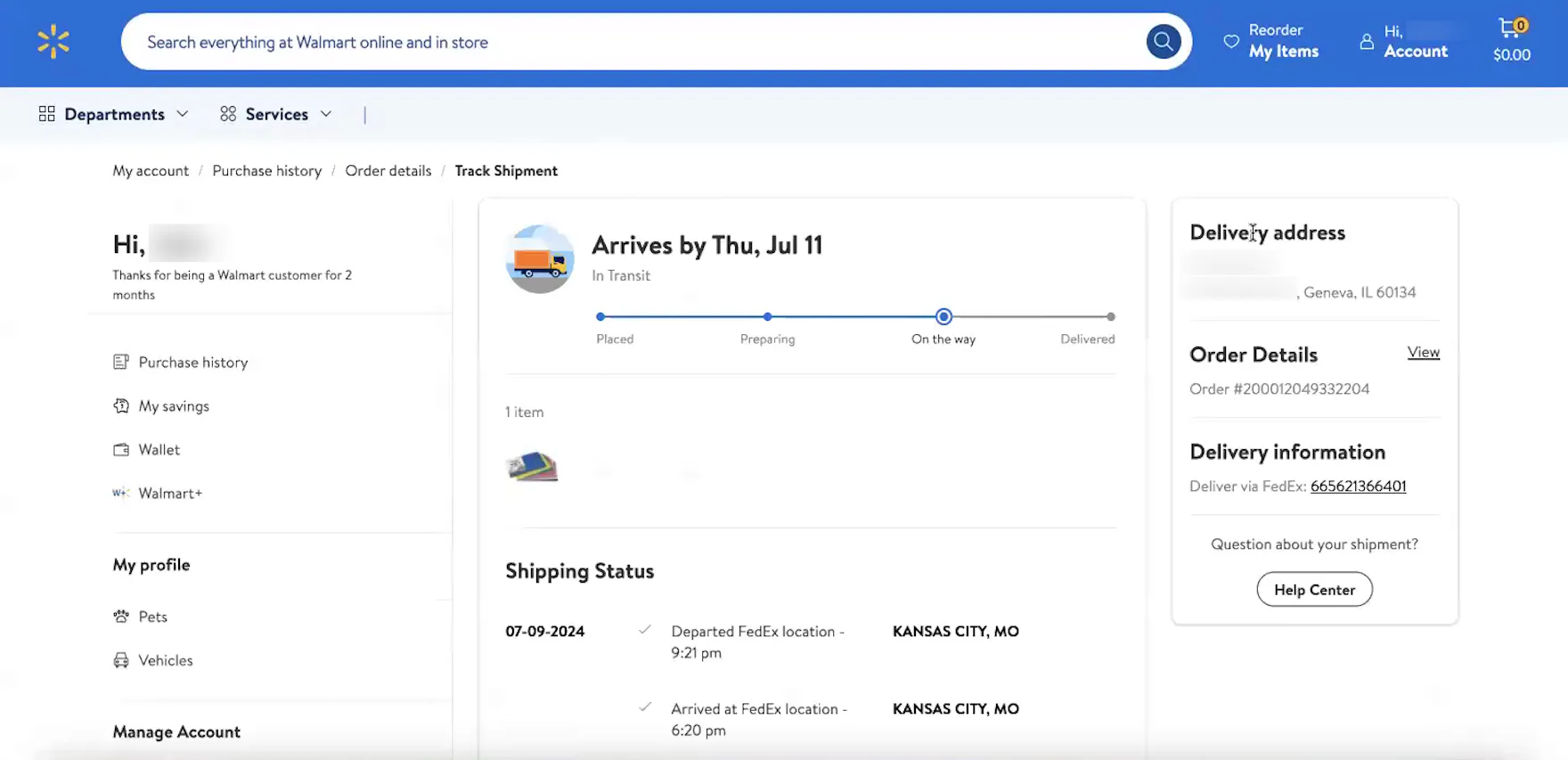Click the $0.00 cart total
The image size is (1568, 760).
click(x=1512, y=54)
